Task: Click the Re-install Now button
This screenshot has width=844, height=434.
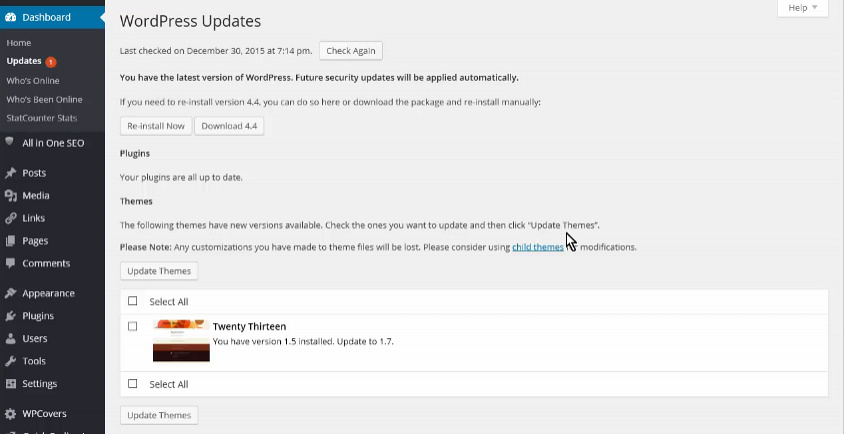Action: (156, 126)
